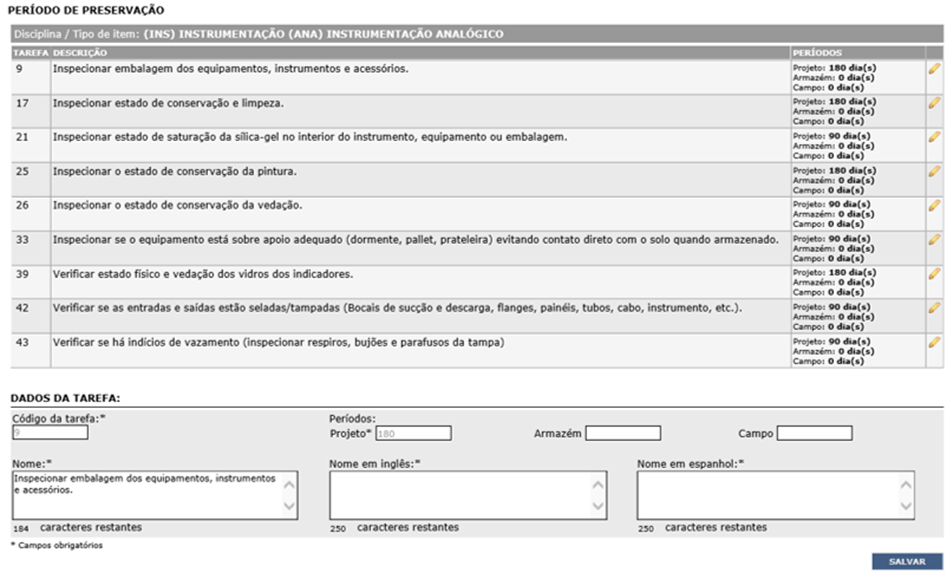This screenshot has height=576, width=951.
Task: Click the pencil icon for task 26
Action: (x=934, y=205)
